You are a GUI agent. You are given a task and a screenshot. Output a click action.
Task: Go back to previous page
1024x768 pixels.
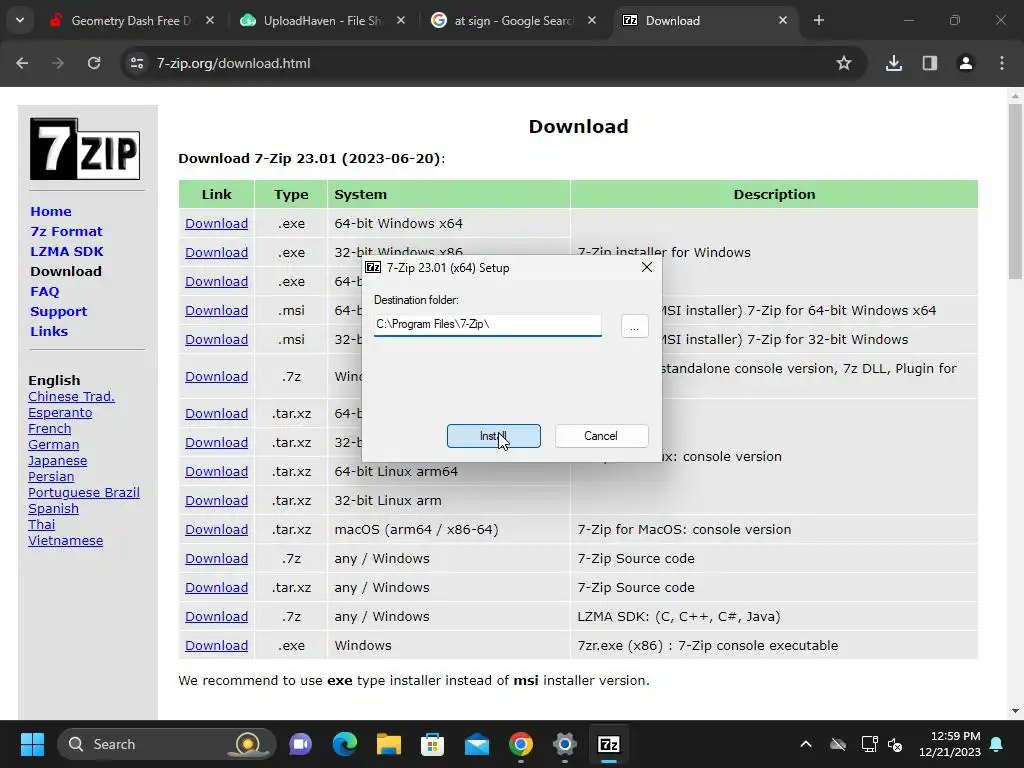click(x=22, y=63)
